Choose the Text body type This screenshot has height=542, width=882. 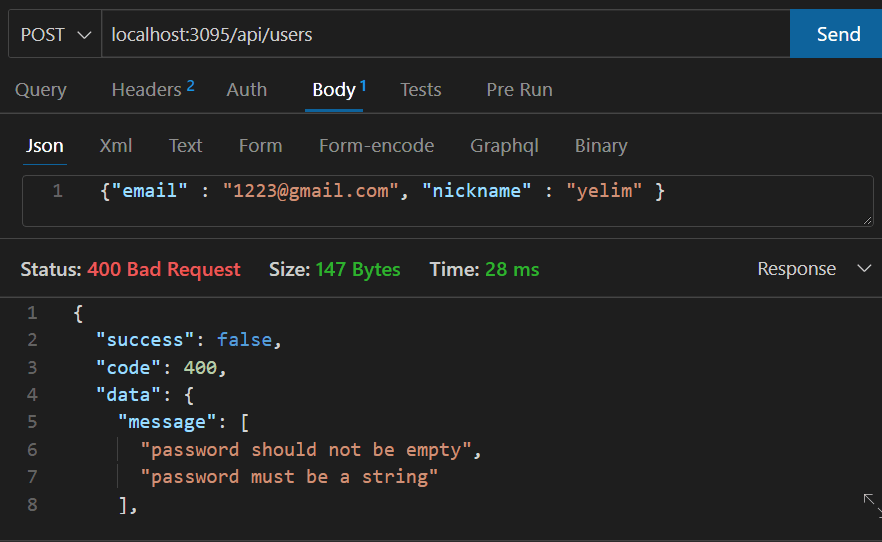pos(185,146)
